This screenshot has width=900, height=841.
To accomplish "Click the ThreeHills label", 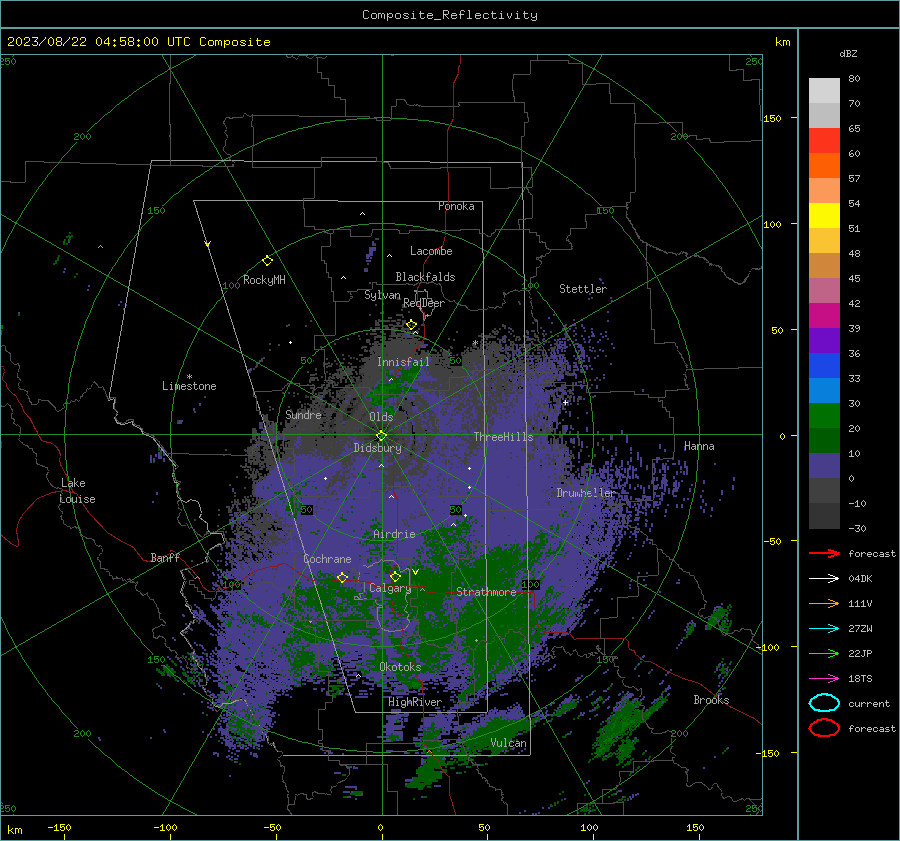I will [x=503, y=437].
